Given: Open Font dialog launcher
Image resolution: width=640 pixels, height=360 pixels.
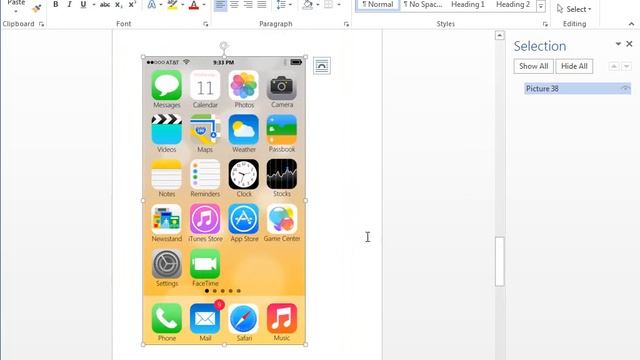Looking at the screenshot, I should tap(205, 24).
